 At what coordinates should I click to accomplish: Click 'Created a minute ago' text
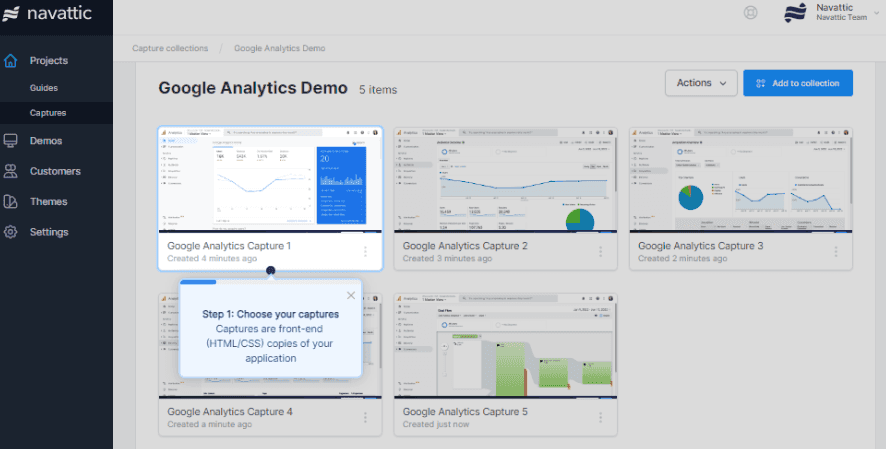pyautogui.click(x=210, y=424)
